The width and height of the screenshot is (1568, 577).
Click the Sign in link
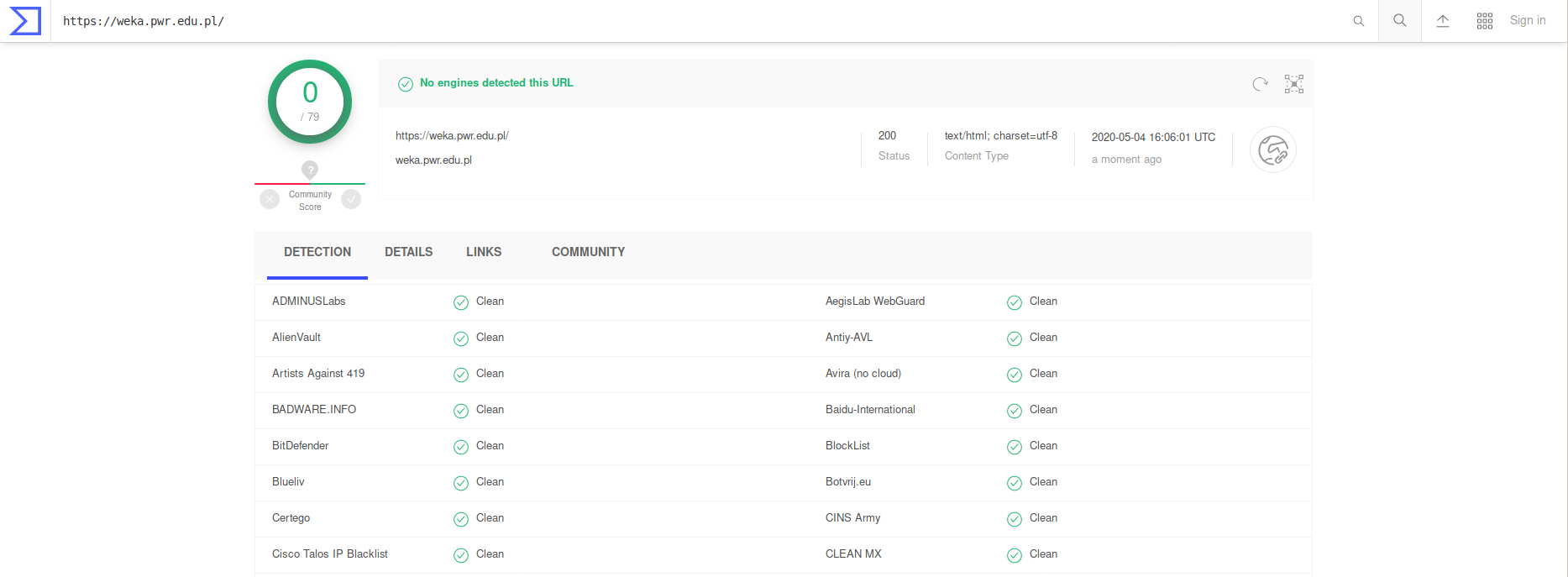[1527, 21]
